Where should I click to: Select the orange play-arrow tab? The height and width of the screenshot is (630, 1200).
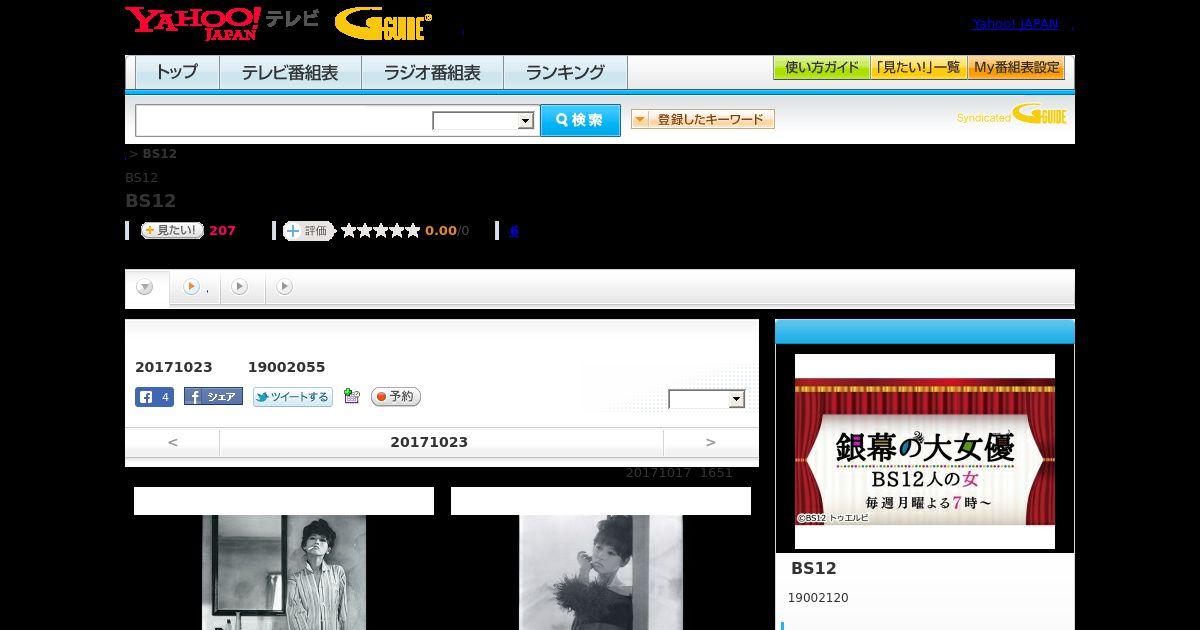point(191,287)
